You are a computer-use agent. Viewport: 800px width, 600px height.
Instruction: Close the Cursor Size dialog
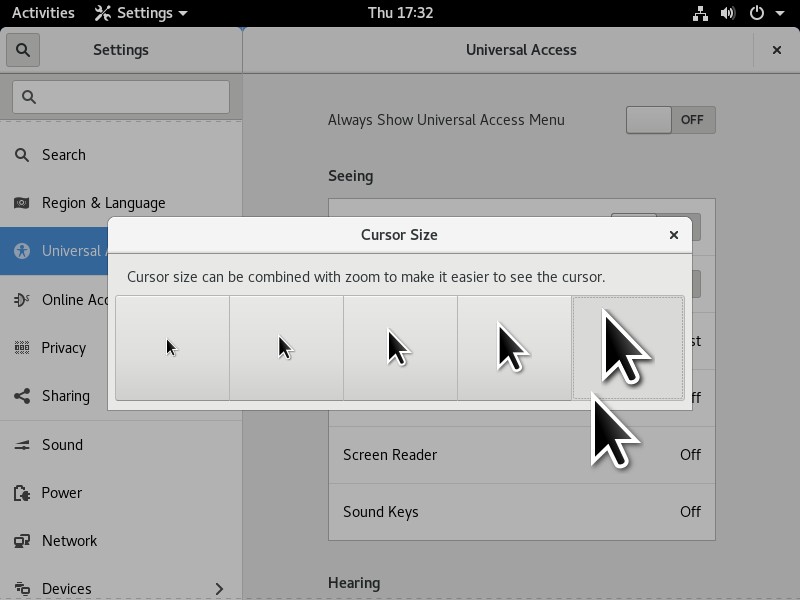[x=674, y=235]
